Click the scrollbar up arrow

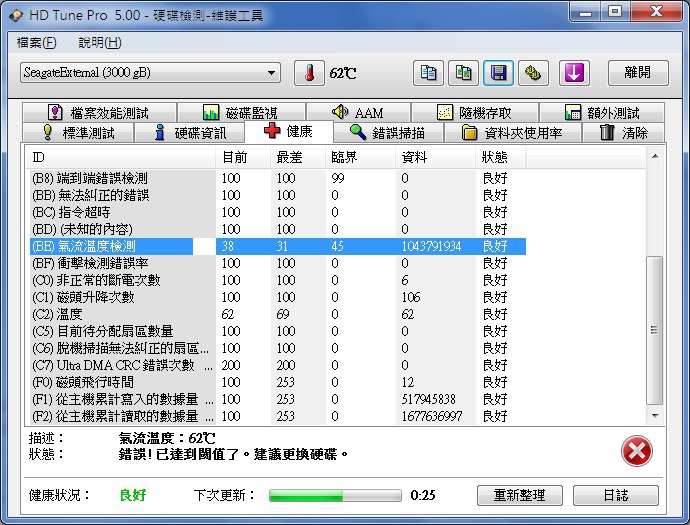655,156
